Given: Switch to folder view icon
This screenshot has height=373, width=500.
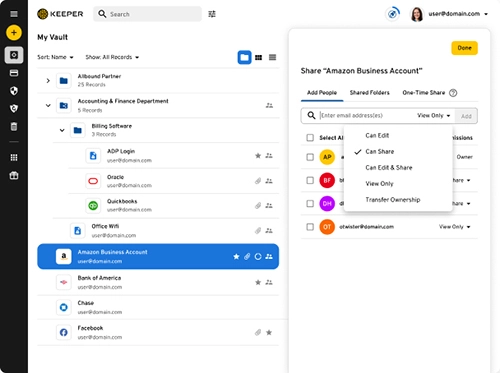Looking at the screenshot, I should 244,57.
